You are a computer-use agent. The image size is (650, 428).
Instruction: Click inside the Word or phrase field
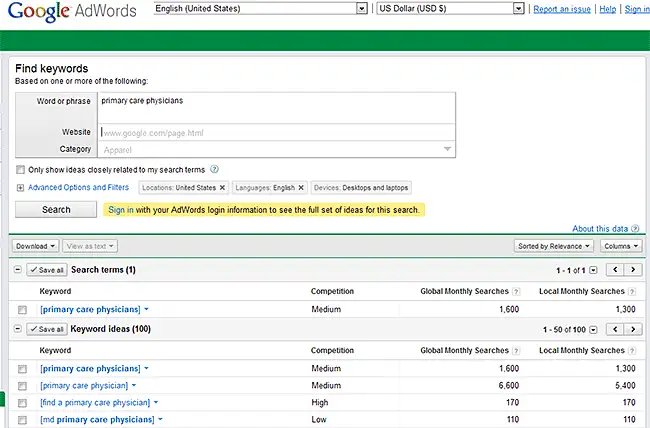coord(276,108)
